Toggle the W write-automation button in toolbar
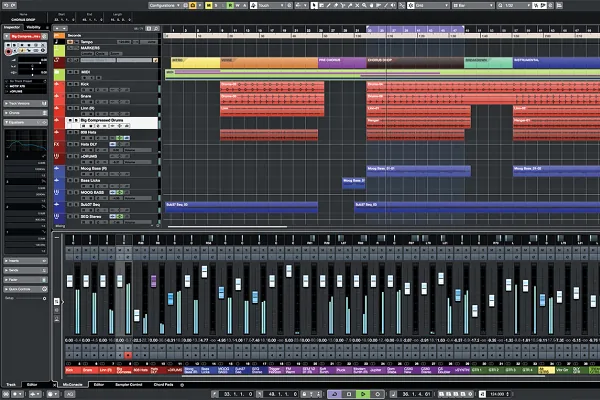Screen dimensions: 600x400 [x=238, y=5]
